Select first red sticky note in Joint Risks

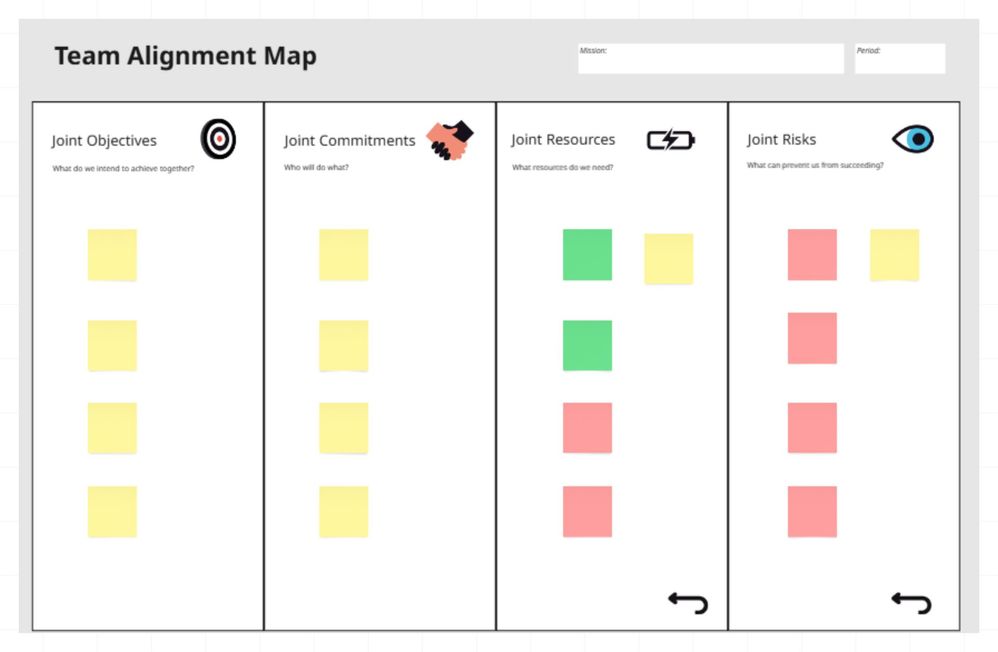point(812,255)
